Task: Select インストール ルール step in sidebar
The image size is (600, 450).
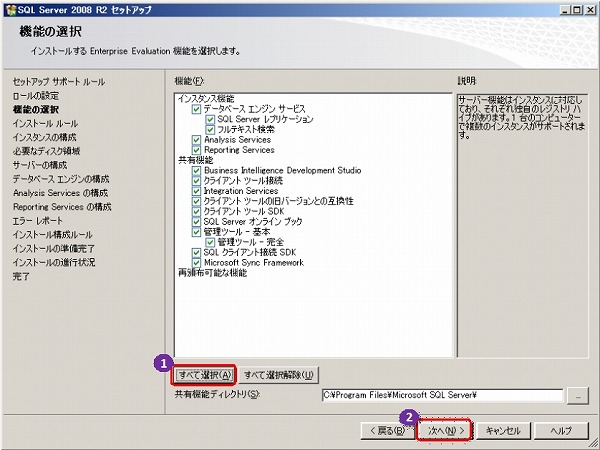Action: (45, 124)
